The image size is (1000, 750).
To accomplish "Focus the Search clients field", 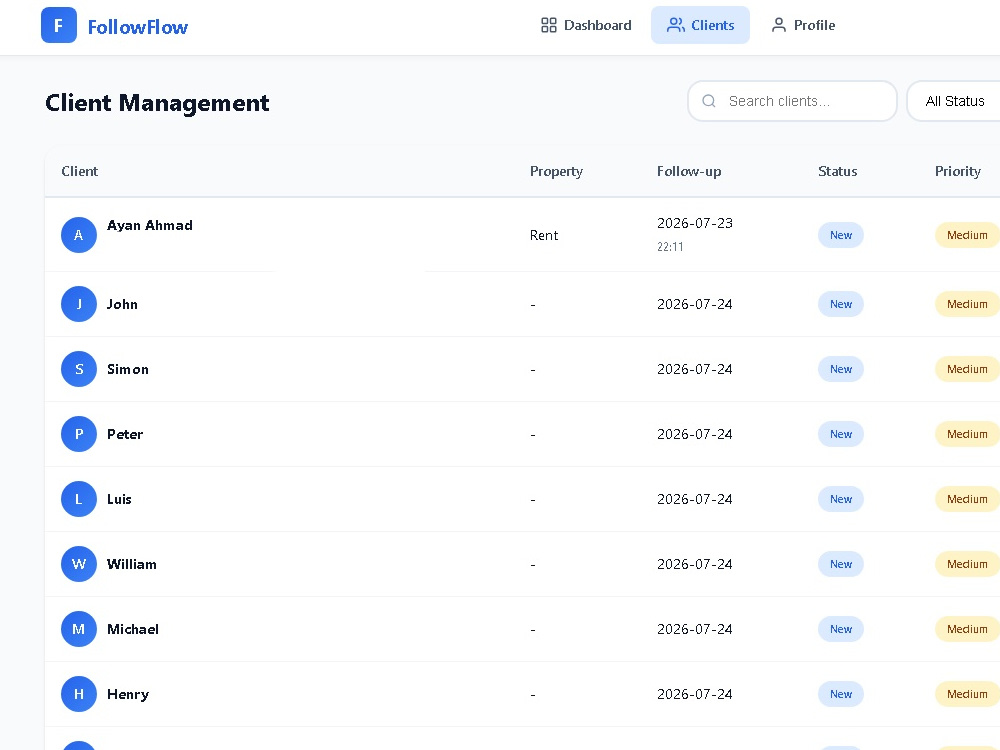I will pos(792,101).
